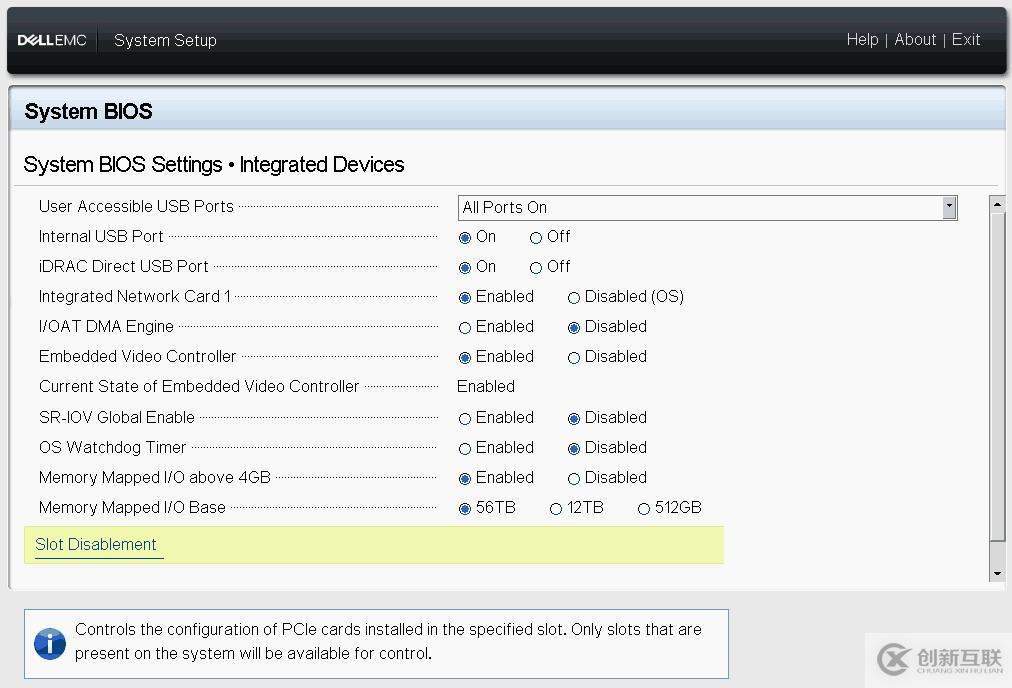Turn off iDRAC Direct USB Port
The width and height of the screenshot is (1012, 688).
coord(536,268)
